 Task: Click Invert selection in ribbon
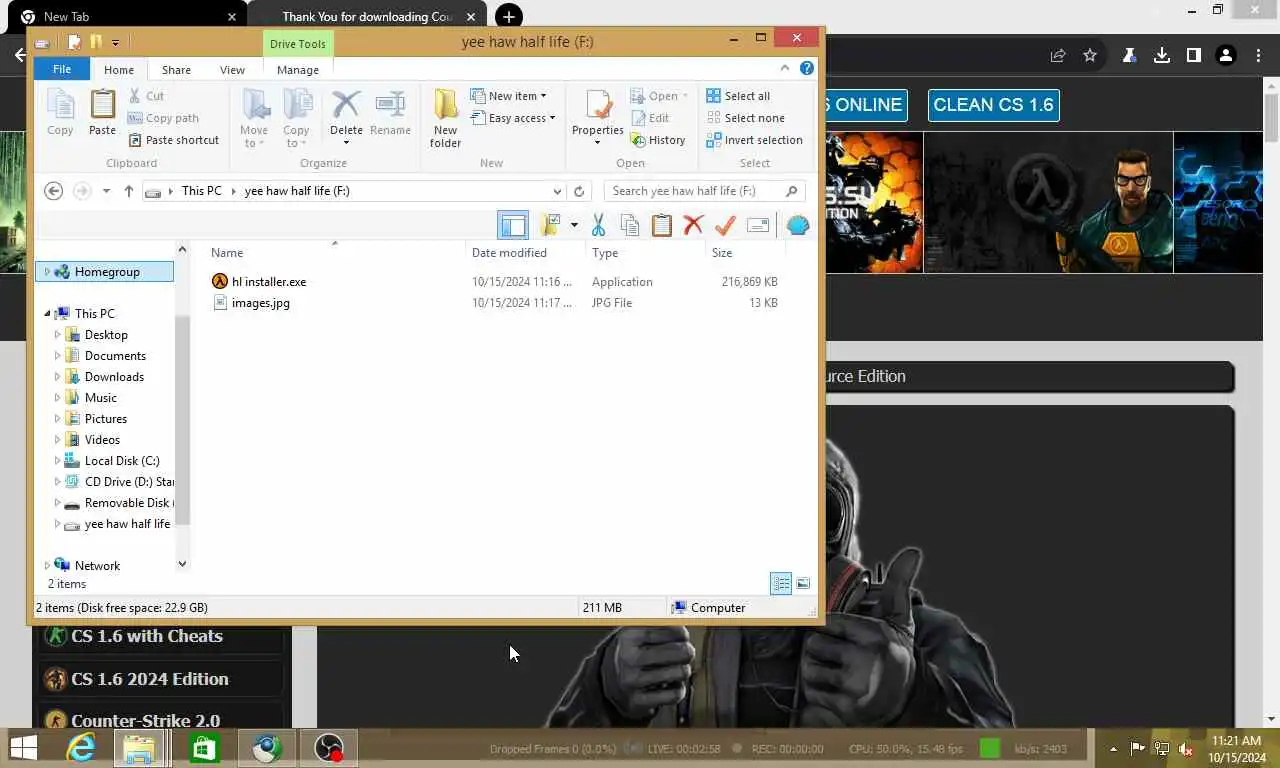tap(754, 140)
